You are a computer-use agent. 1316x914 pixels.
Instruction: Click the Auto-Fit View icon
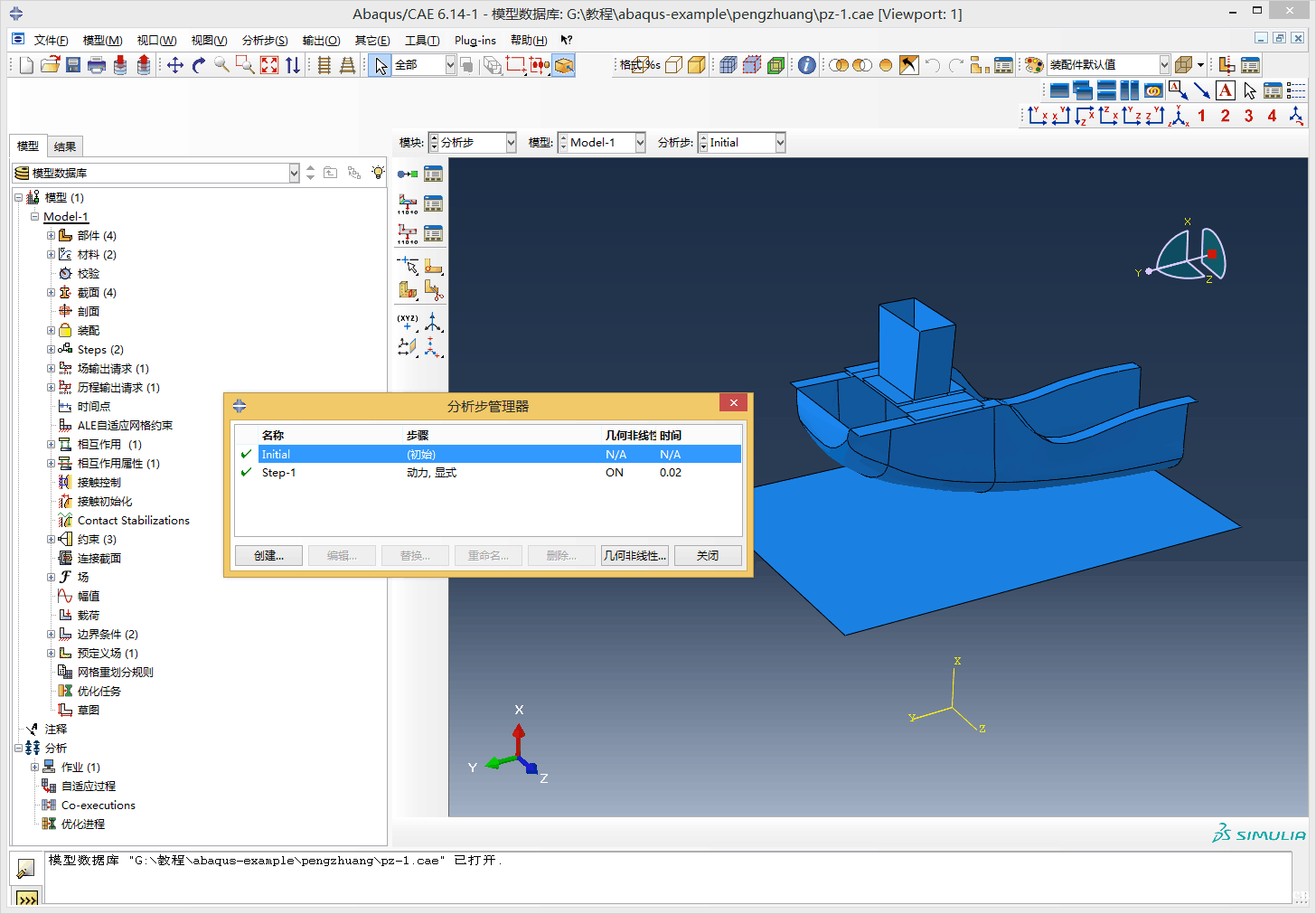(269, 65)
